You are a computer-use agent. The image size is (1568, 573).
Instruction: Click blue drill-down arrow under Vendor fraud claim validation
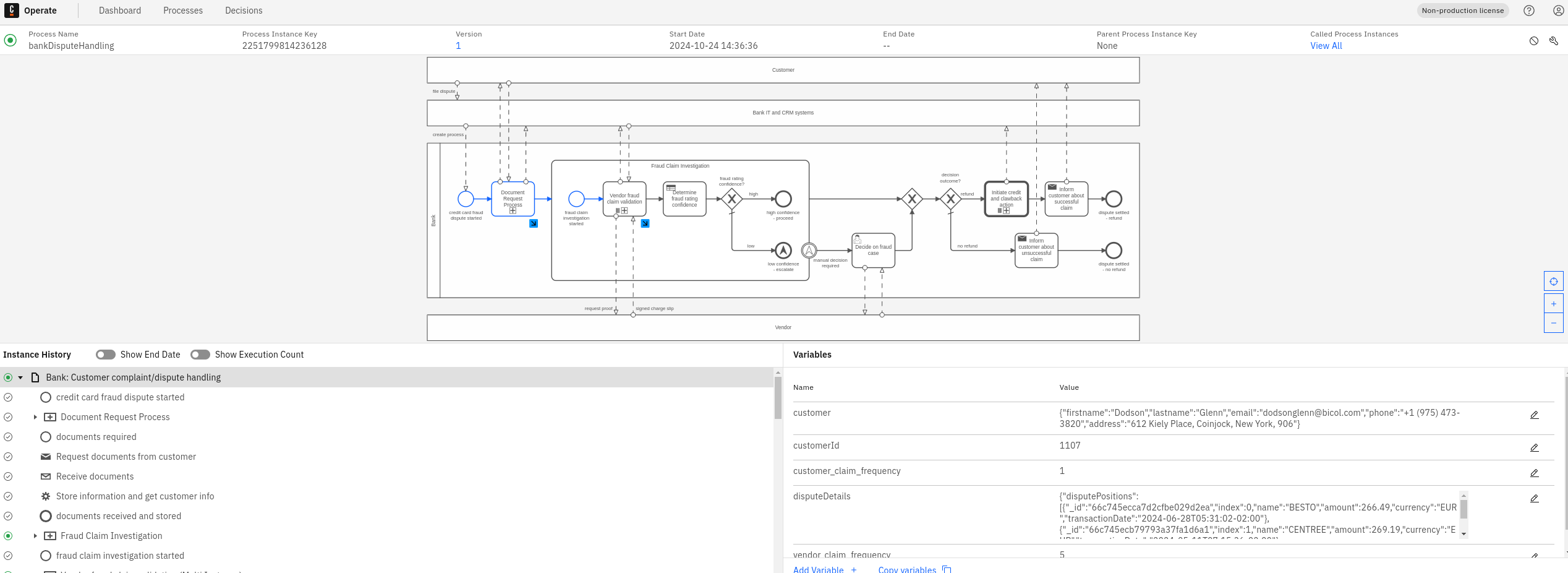pos(645,223)
